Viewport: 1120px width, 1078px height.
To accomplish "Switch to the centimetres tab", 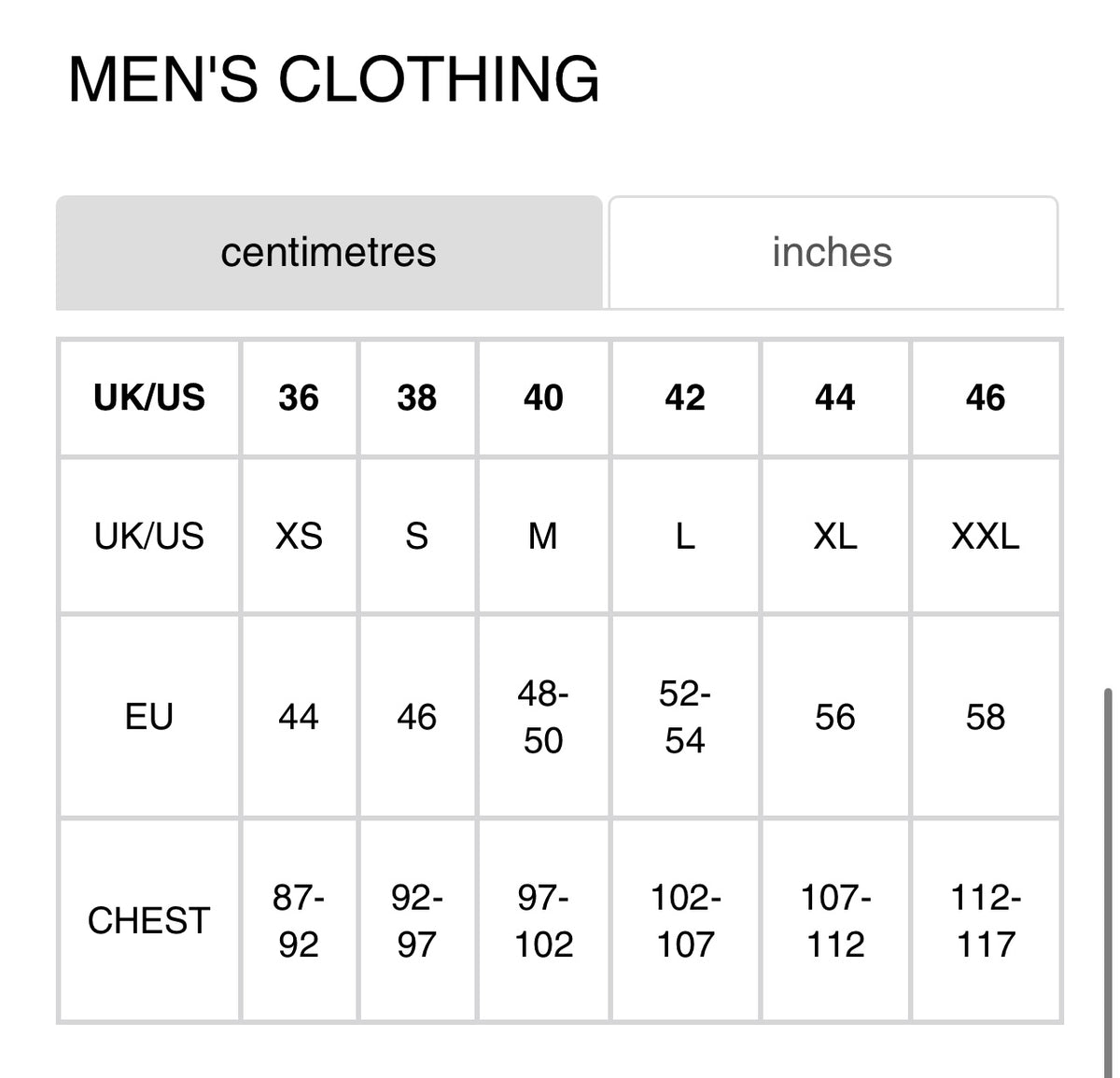I will [x=329, y=252].
